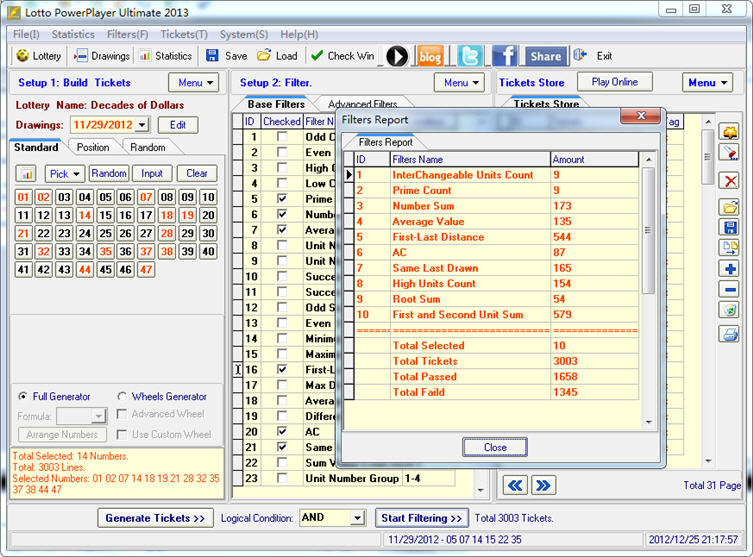Expand the Formula combo box

tap(99, 416)
